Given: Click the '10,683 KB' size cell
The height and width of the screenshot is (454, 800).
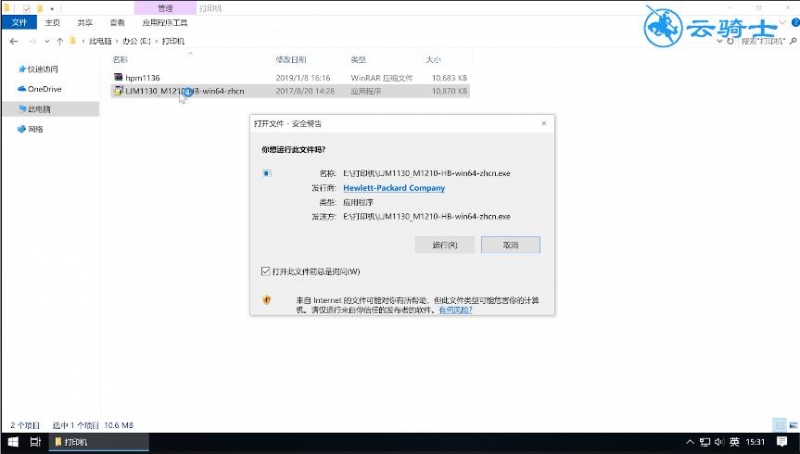Looking at the screenshot, I should point(449,78).
